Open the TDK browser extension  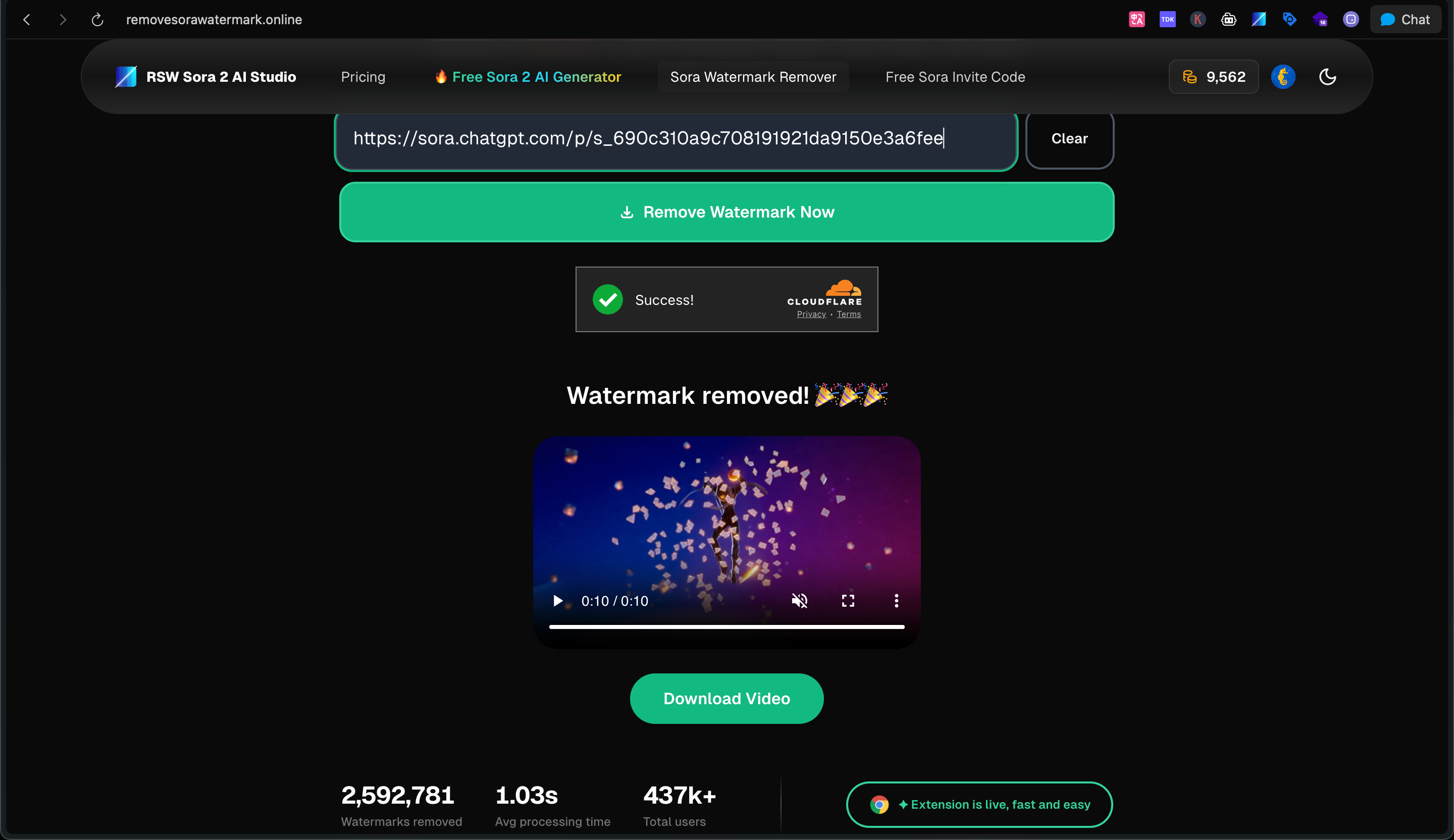pyautogui.click(x=1167, y=20)
